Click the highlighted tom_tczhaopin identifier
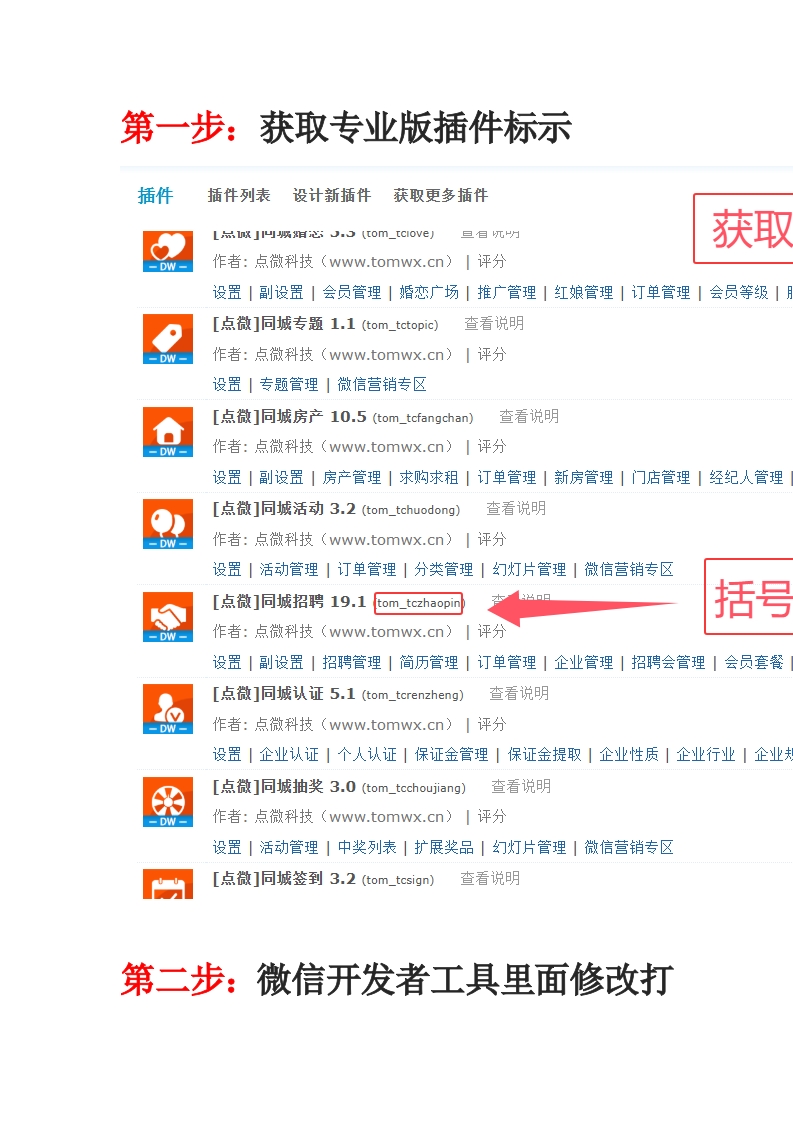The height and width of the screenshot is (1122, 793). click(419, 603)
